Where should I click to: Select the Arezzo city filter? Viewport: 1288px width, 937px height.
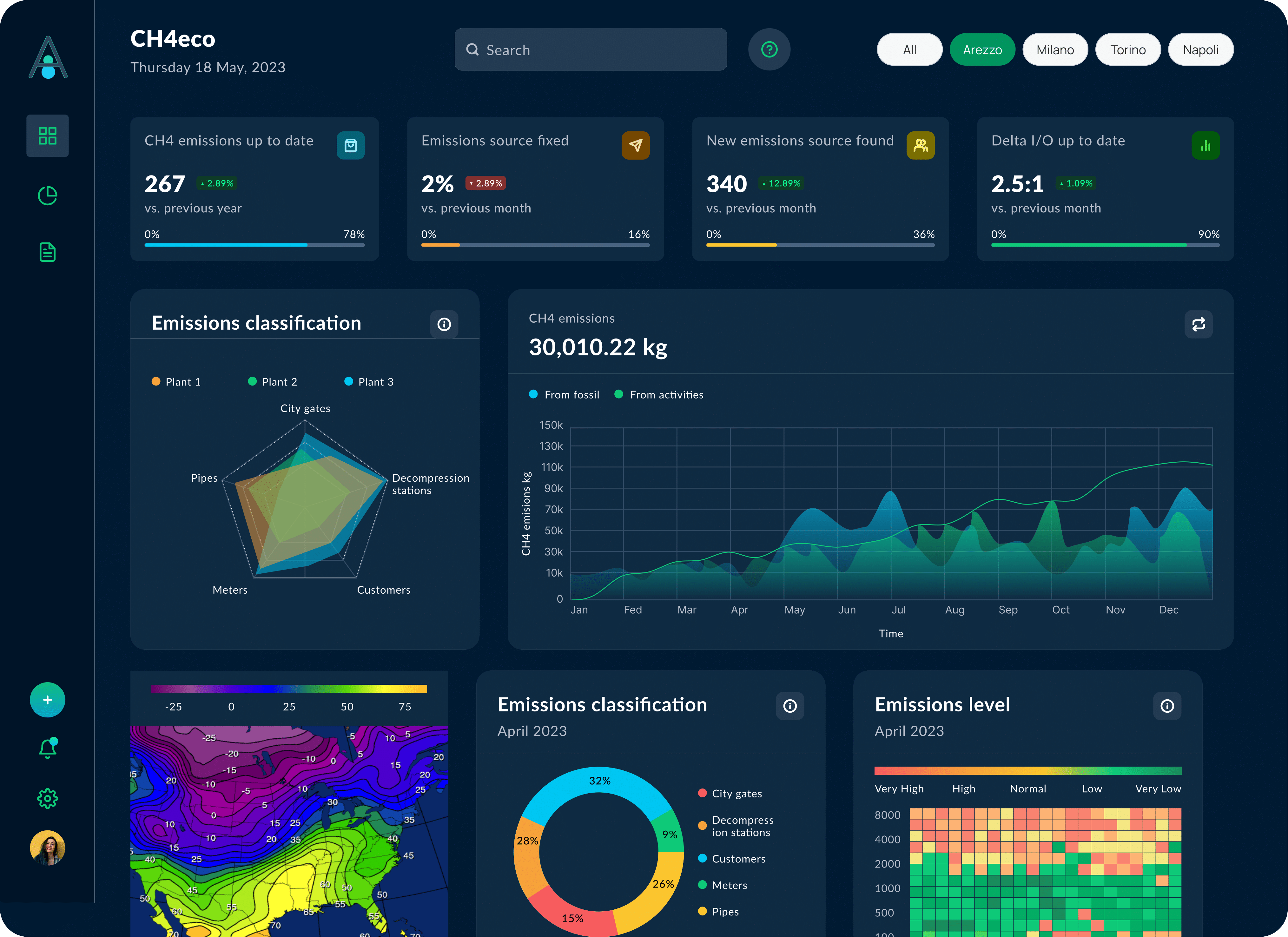click(982, 49)
